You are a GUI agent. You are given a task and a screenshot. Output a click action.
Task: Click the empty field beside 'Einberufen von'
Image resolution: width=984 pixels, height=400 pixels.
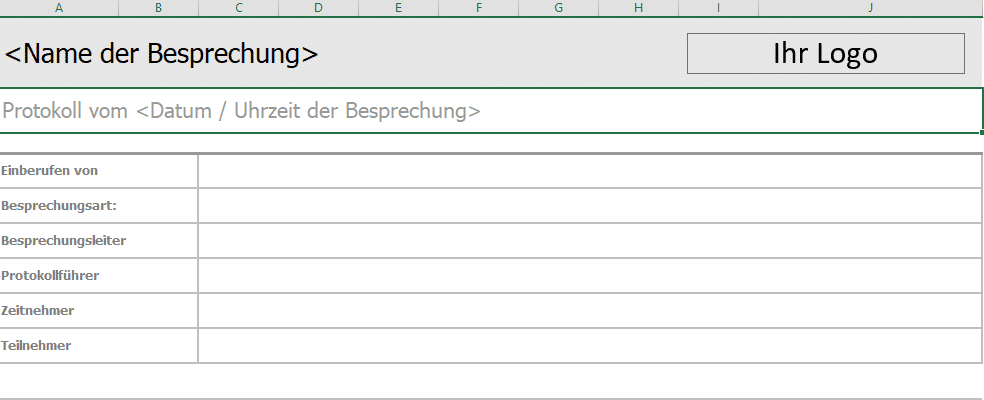tap(590, 171)
